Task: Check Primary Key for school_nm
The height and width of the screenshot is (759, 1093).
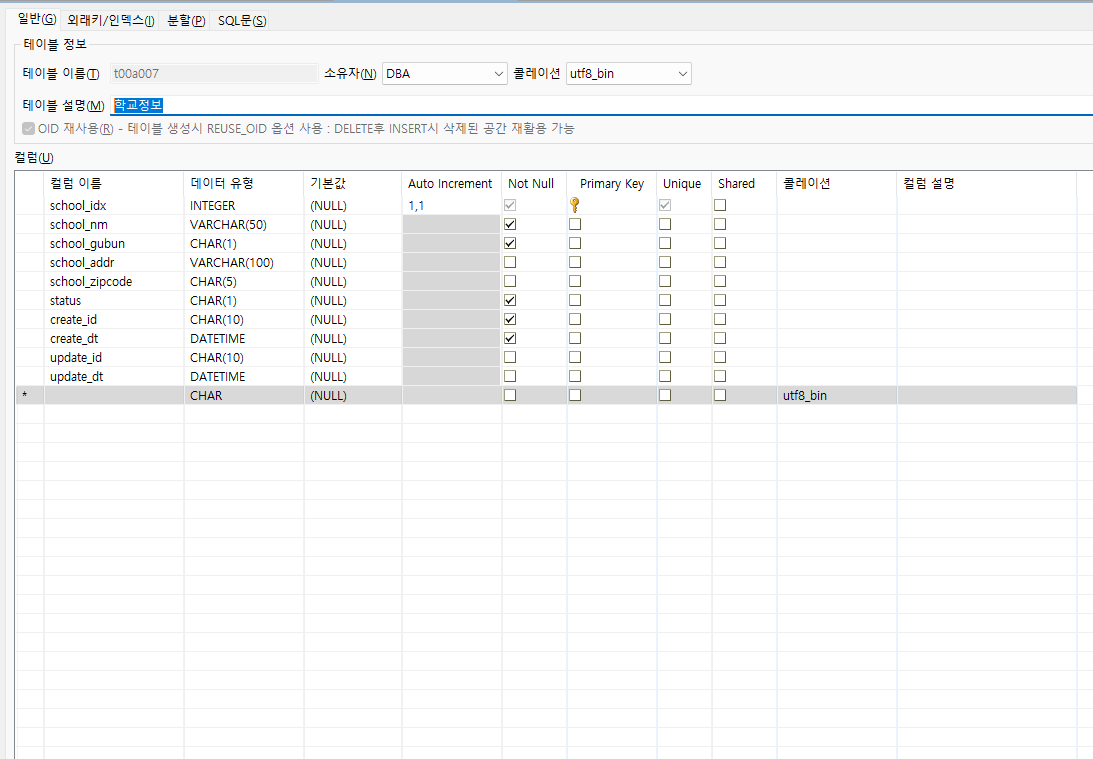Action: click(x=575, y=225)
